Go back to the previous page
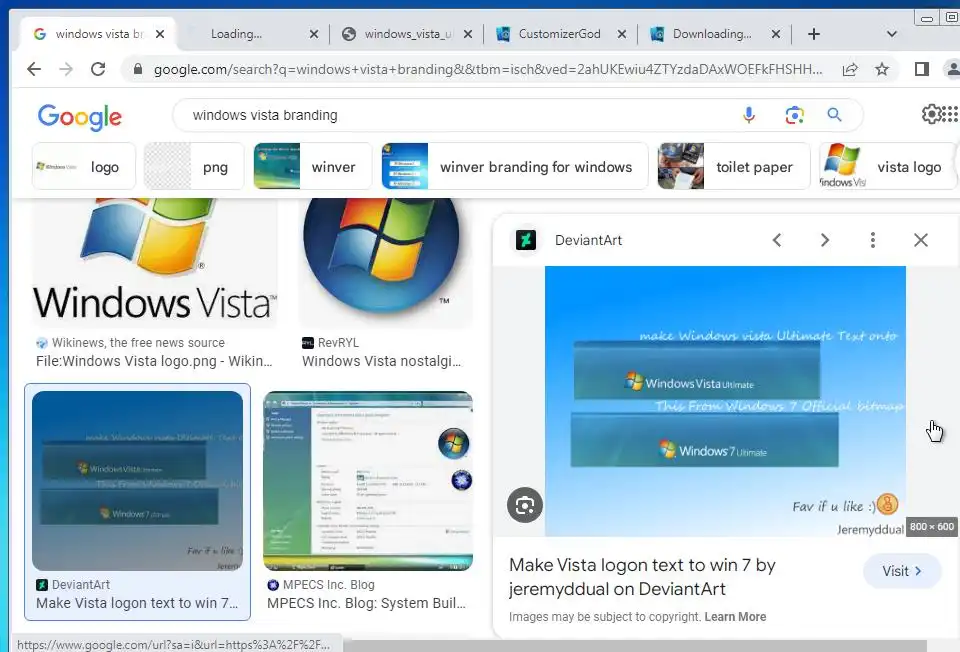The height and width of the screenshot is (652, 960). click(x=34, y=69)
